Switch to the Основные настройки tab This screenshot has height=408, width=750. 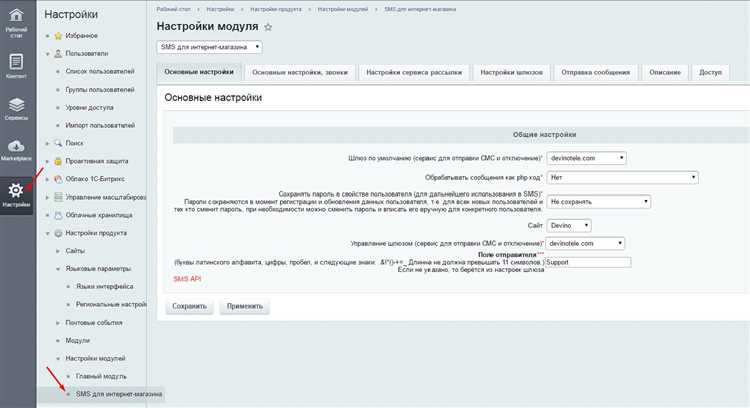[x=199, y=72]
